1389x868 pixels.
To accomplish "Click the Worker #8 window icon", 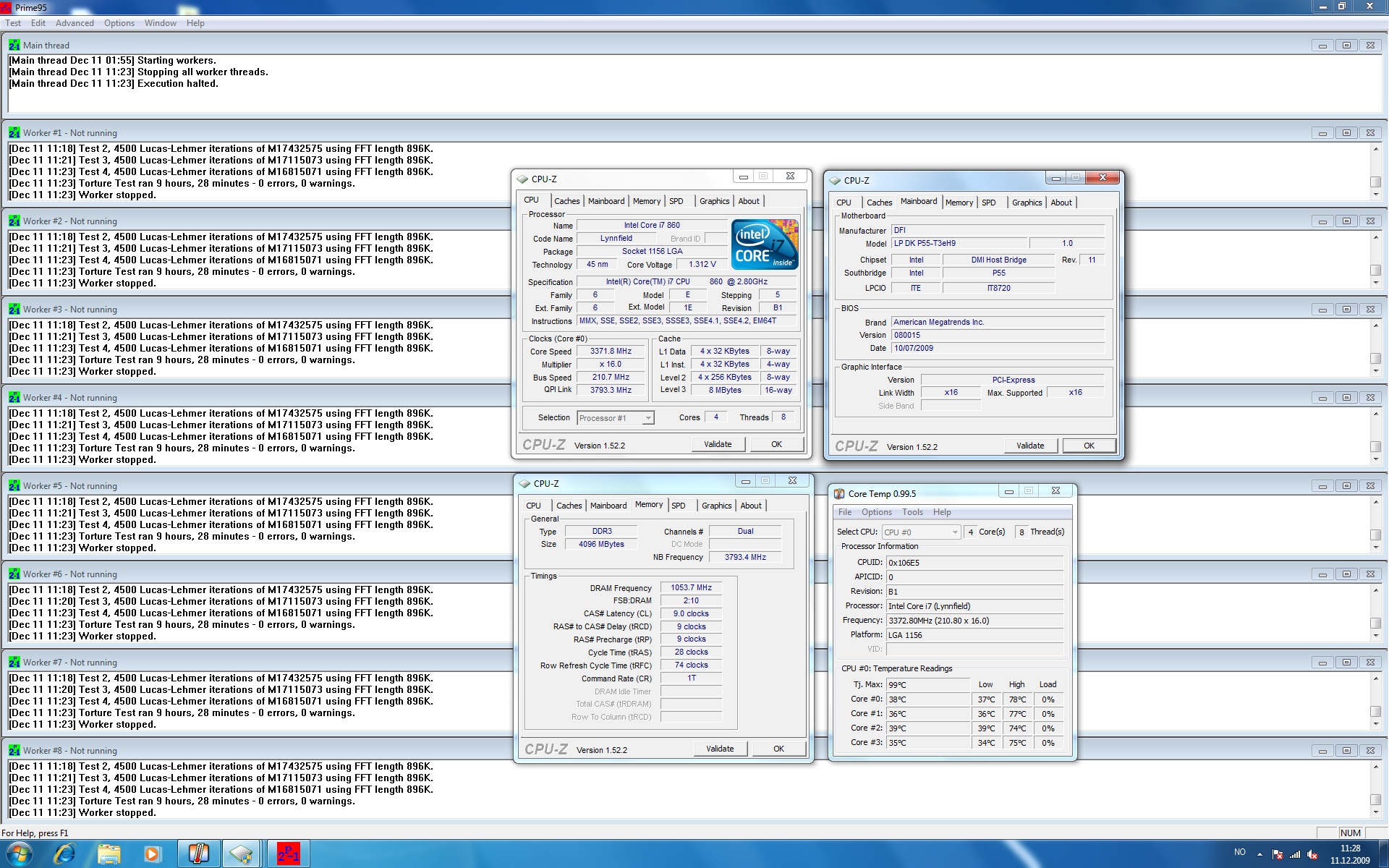I will pyautogui.click(x=14, y=750).
